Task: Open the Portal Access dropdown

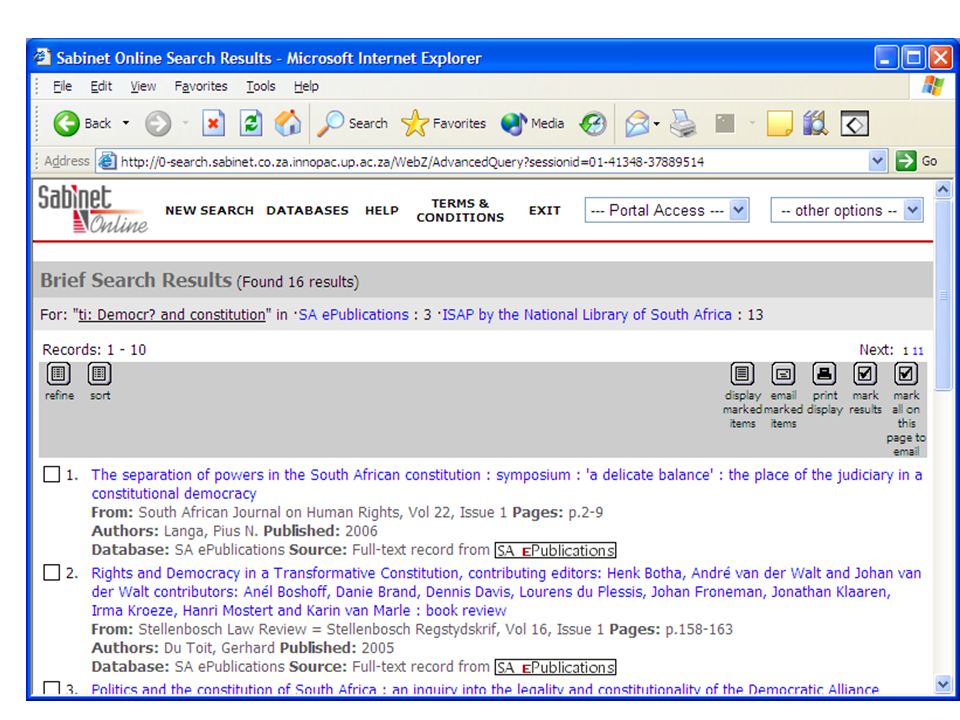Action: tap(667, 210)
